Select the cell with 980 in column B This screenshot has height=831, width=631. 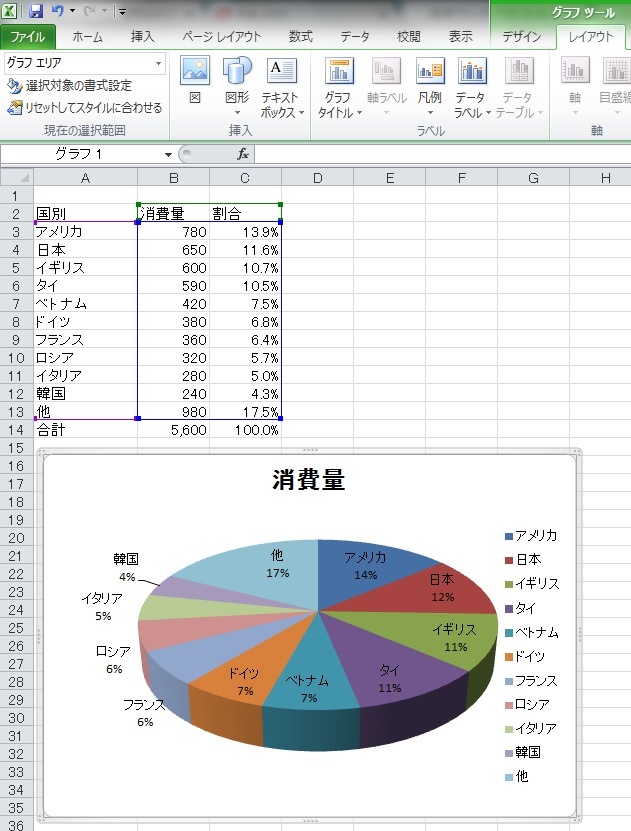[173, 412]
